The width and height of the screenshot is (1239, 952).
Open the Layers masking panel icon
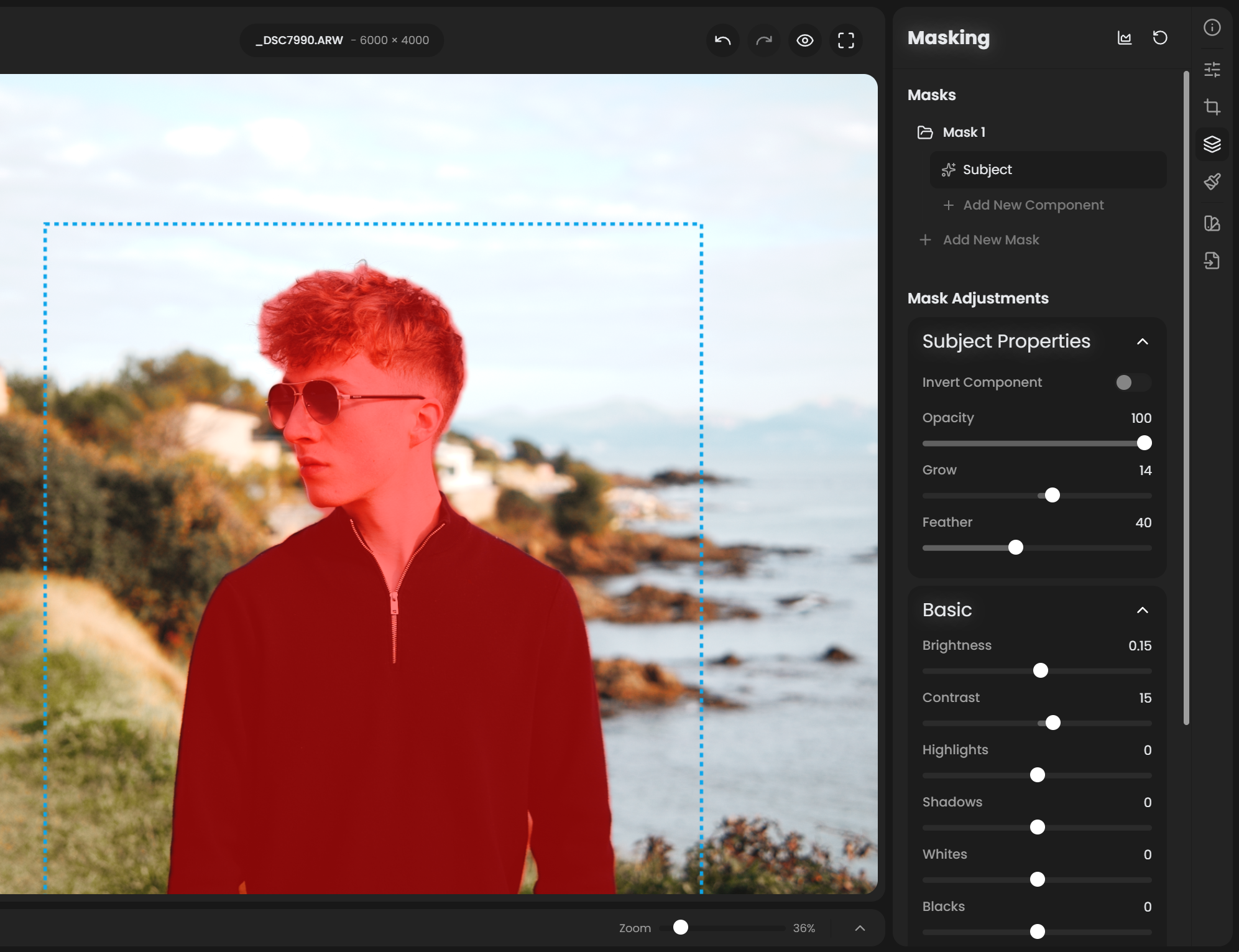(1212, 144)
